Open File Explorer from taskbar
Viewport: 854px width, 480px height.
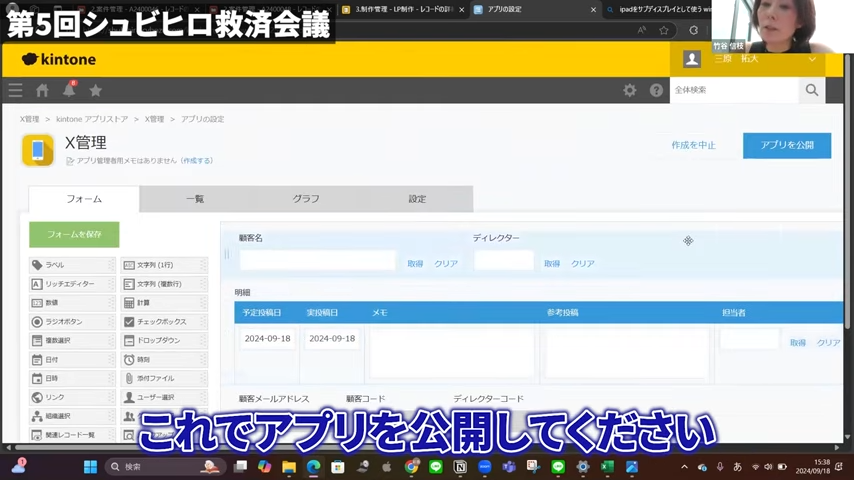[289, 467]
